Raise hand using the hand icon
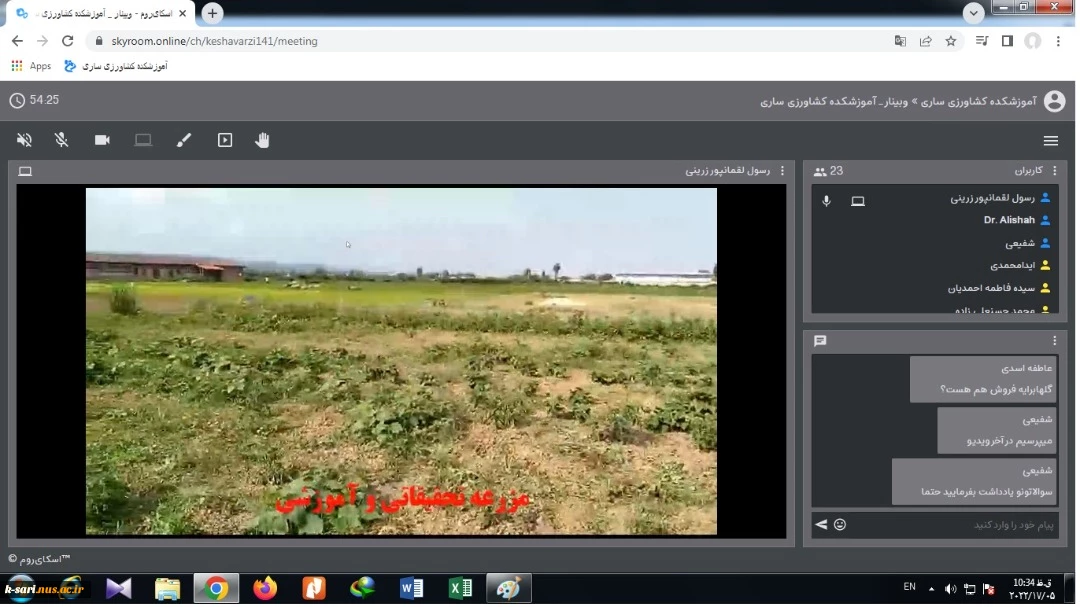Viewport: 1080px width, 607px height. point(262,141)
